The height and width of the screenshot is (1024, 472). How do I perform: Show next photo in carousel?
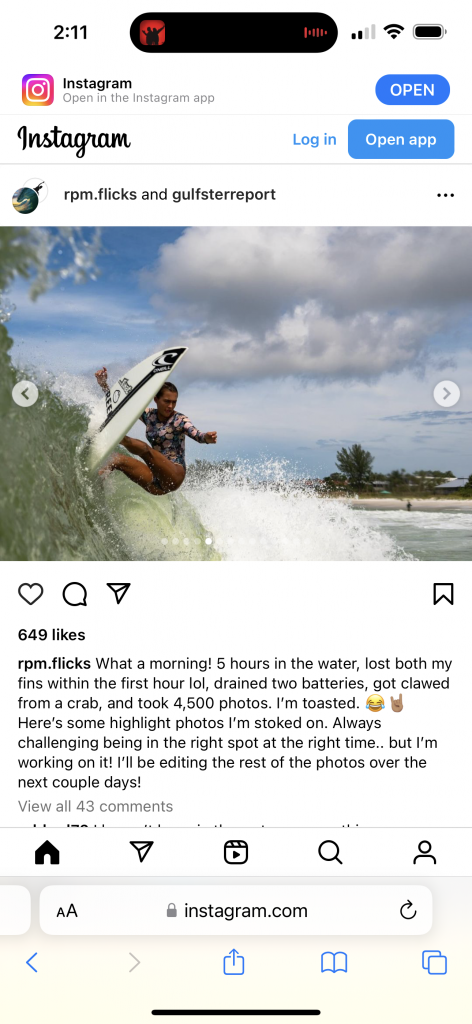pos(447,393)
